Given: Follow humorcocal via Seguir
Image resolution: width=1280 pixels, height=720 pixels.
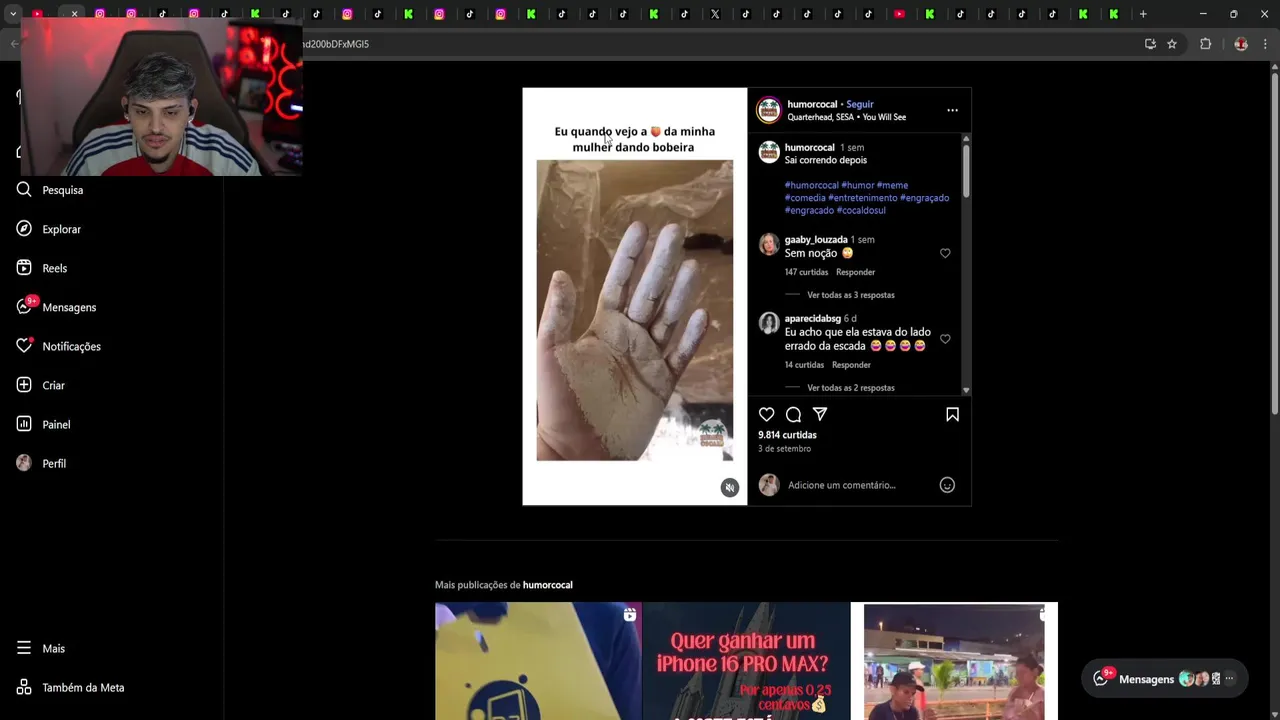Looking at the screenshot, I should pos(860,104).
